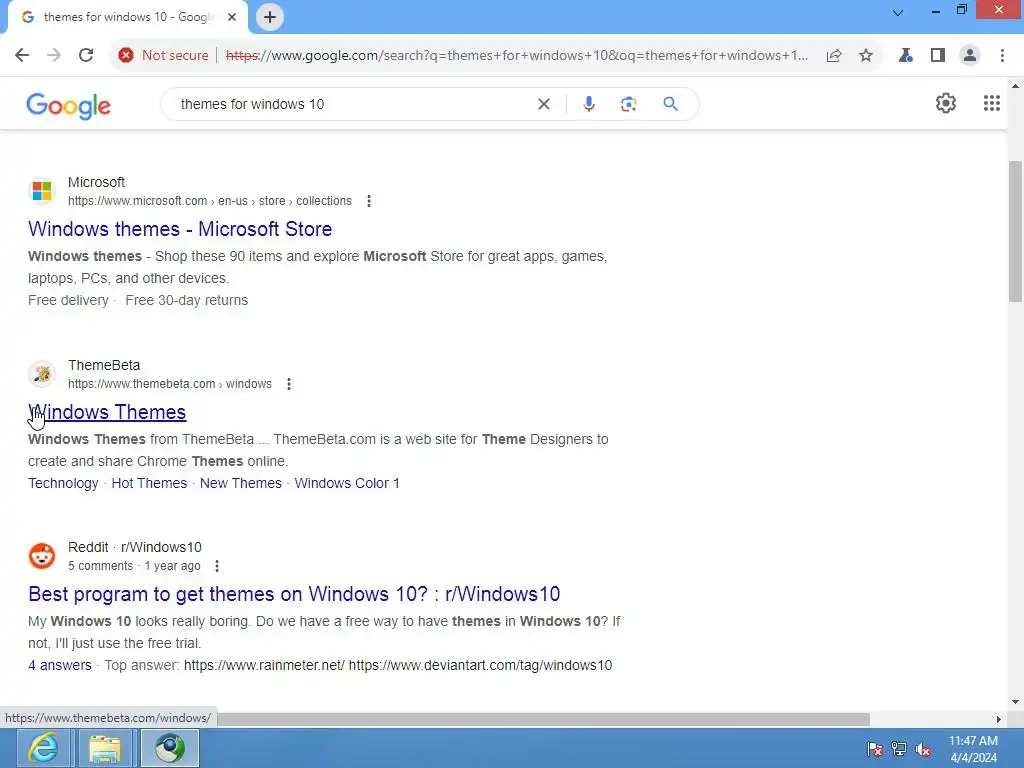Viewport: 1024px width, 768px height.
Task: Click the URL in the address bar
Action: 517,56
